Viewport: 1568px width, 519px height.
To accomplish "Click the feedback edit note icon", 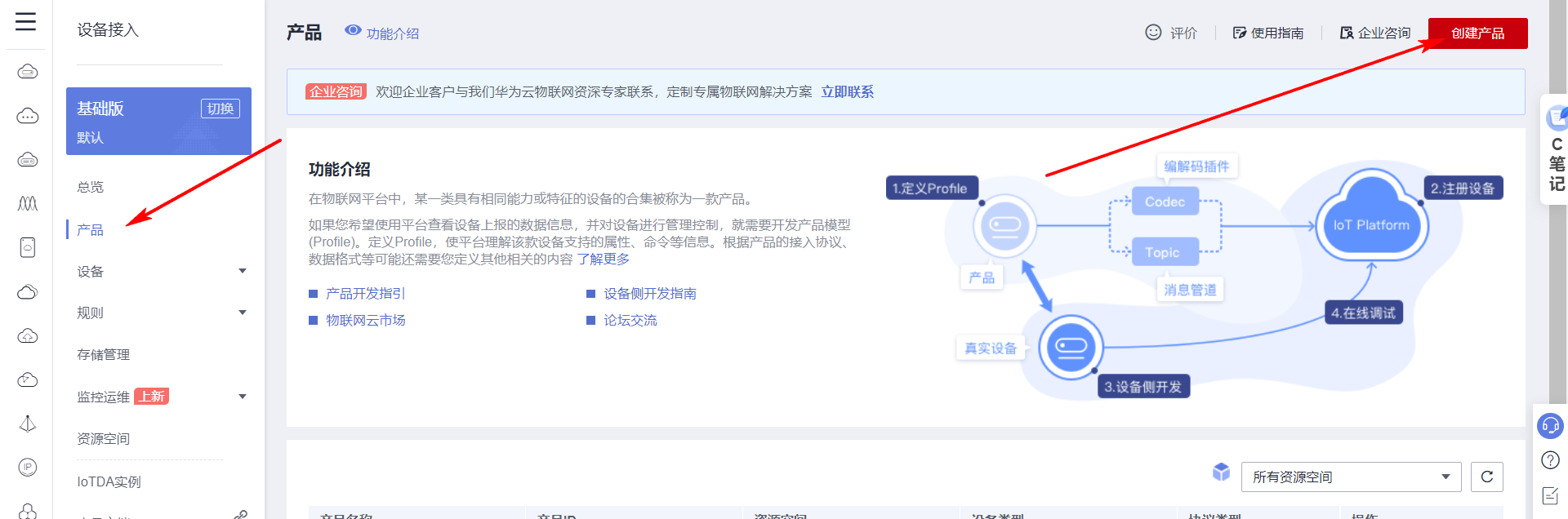I will (1550, 495).
